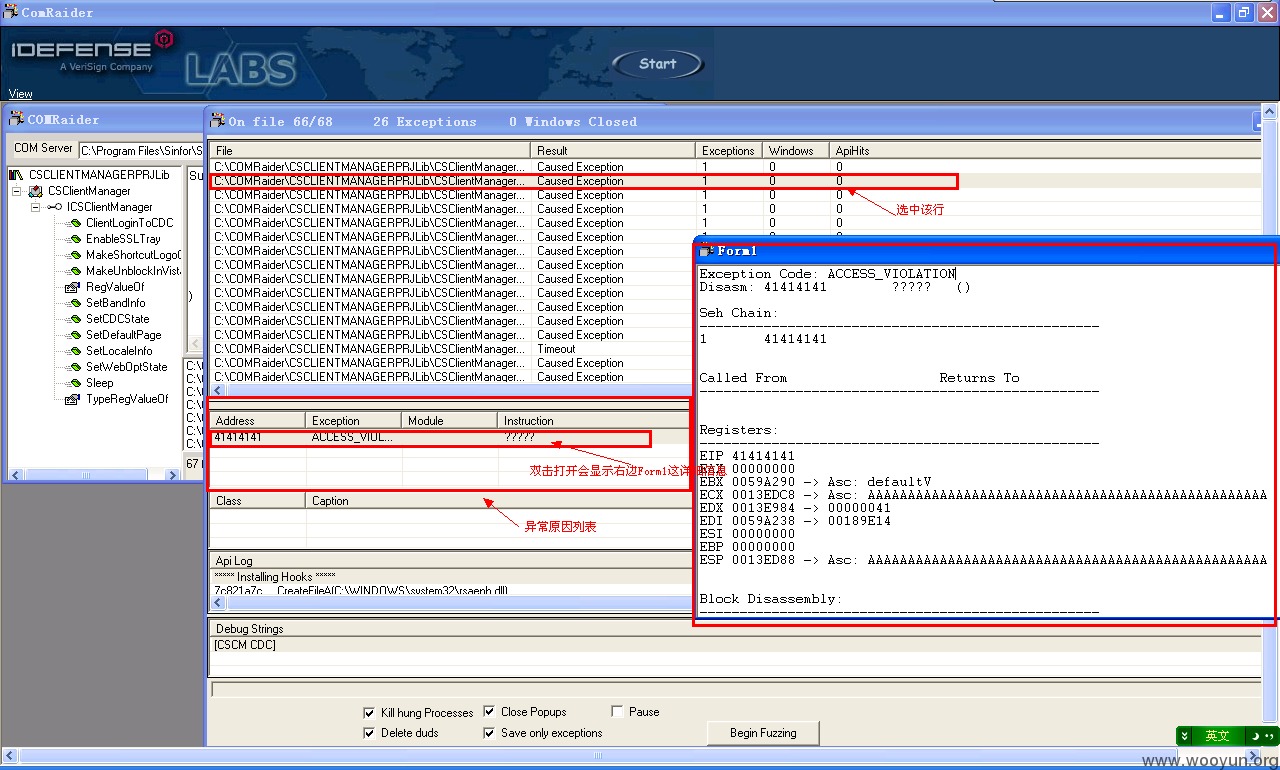Click the SetLocaleInfo method icon
Image resolution: width=1280 pixels, height=770 pixels.
tap(73, 351)
